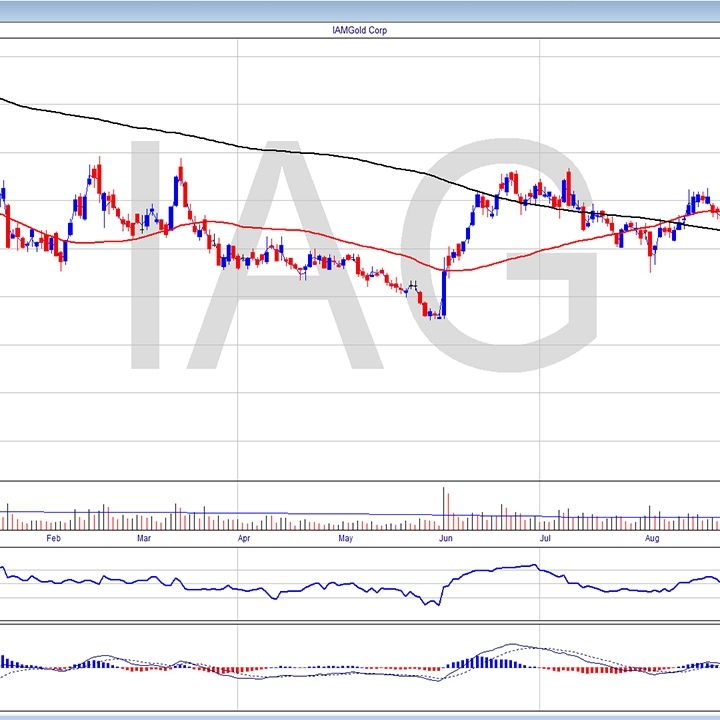Click the status bar strip at window bottom
The height and width of the screenshot is (720, 720).
(x=360, y=714)
